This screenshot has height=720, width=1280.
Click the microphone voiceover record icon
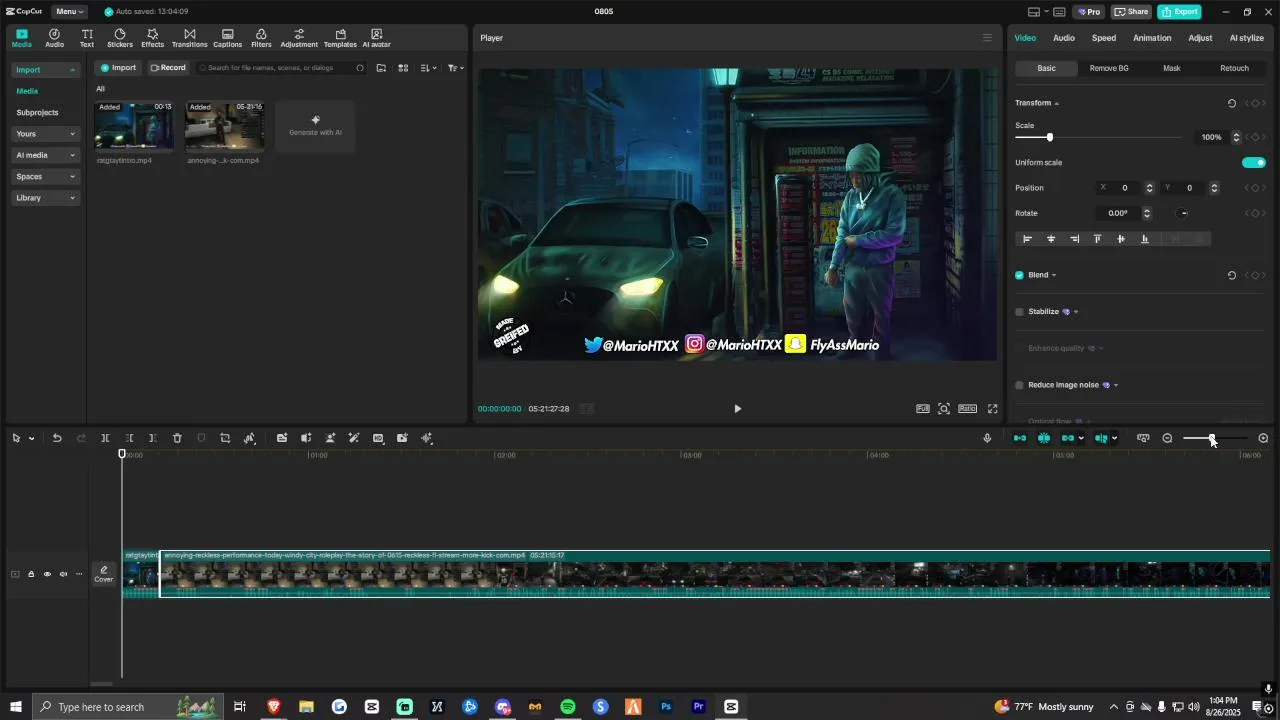987,438
